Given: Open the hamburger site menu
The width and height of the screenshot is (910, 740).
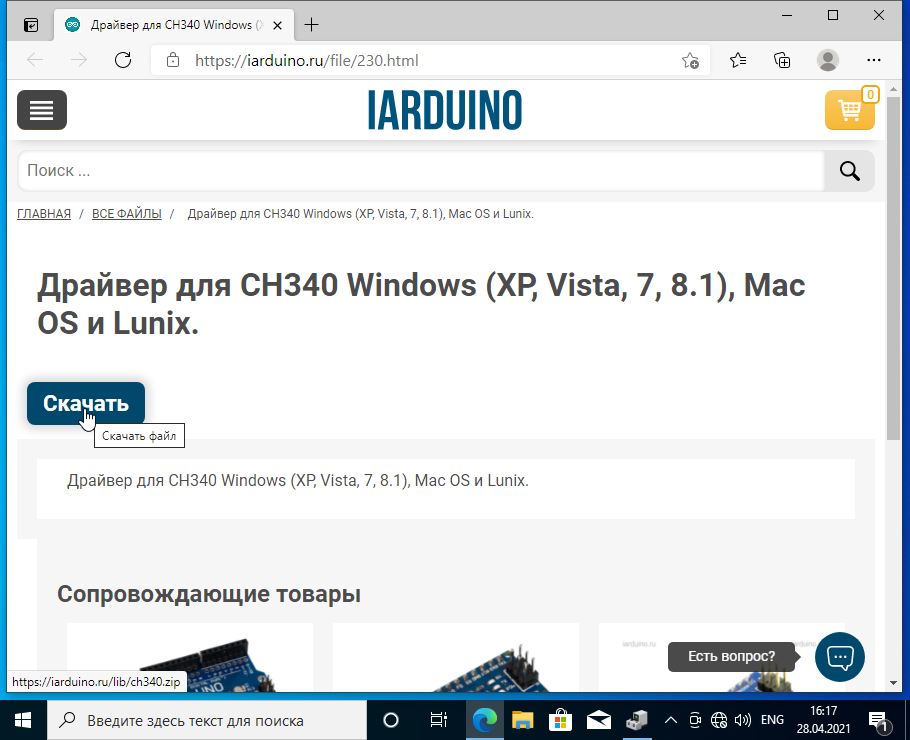Looking at the screenshot, I should click(x=42, y=110).
